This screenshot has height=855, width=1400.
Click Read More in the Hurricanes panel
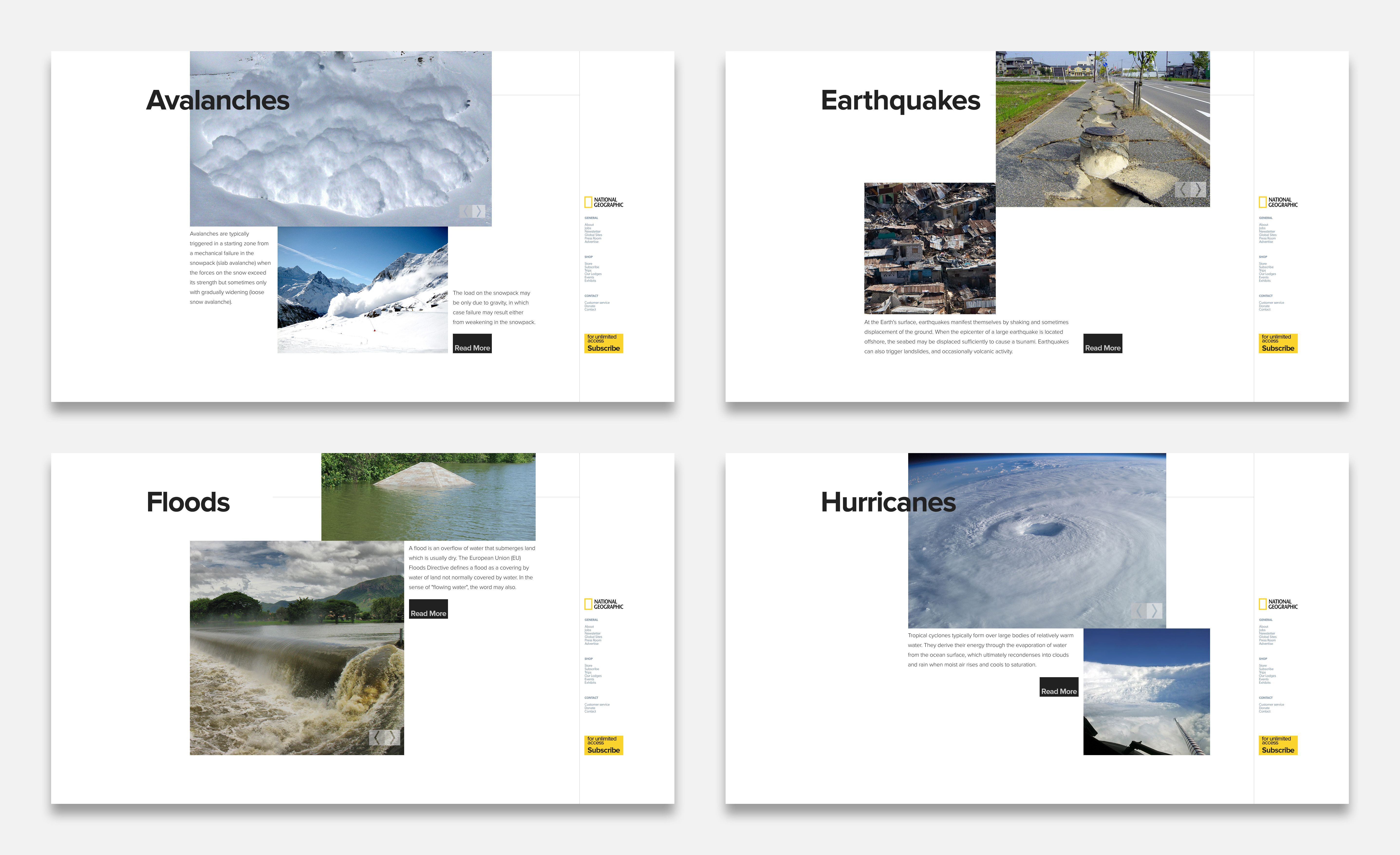[x=1059, y=687]
